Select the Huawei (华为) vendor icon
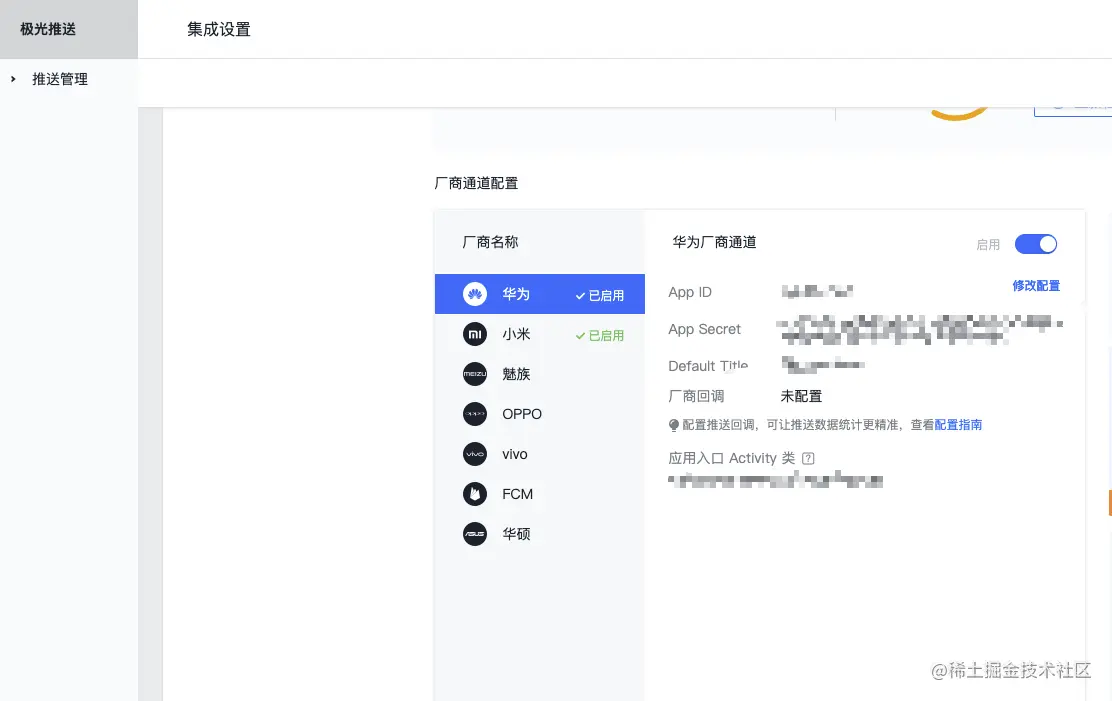 coord(475,294)
